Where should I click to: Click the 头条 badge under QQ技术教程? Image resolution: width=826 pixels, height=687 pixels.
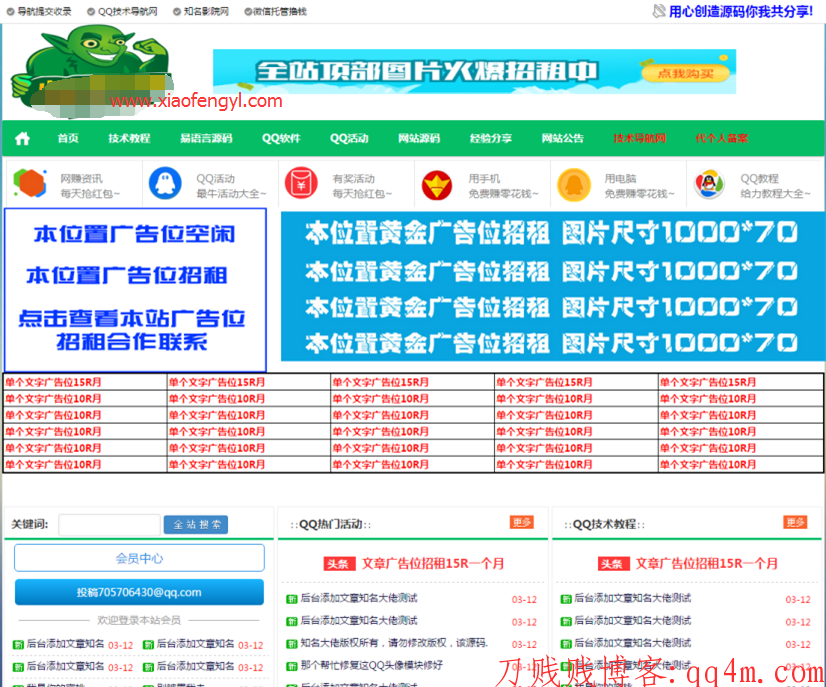pos(612,564)
